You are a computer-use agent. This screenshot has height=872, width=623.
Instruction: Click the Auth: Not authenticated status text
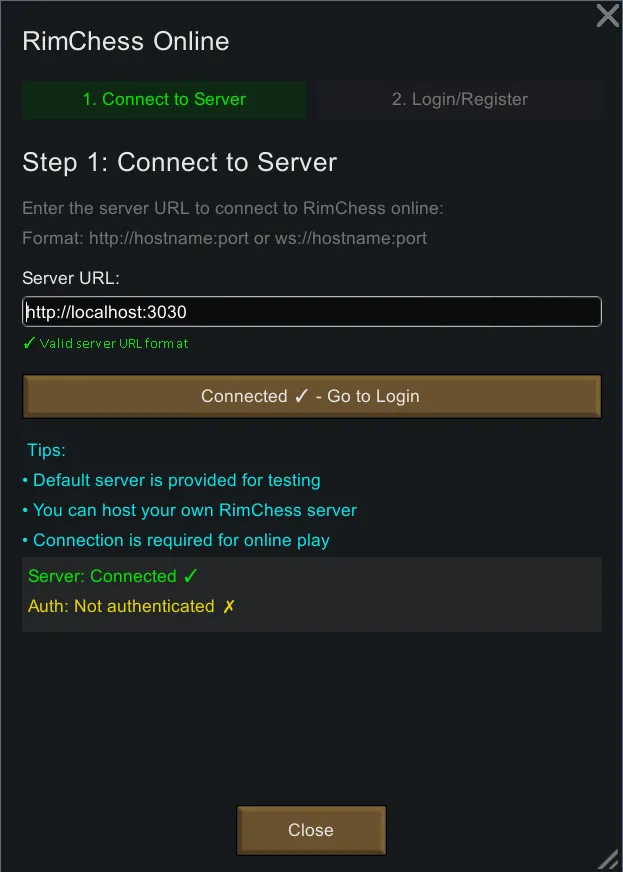tap(121, 606)
